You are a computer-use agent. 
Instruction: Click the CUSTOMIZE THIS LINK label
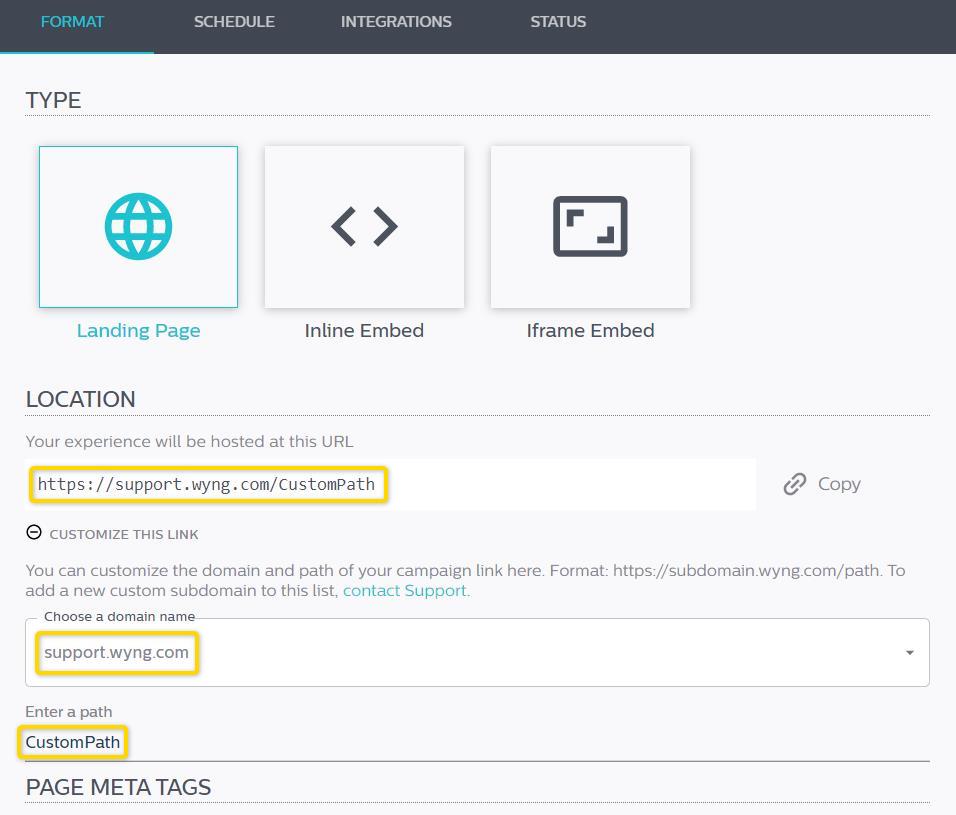[x=124, y=535]
